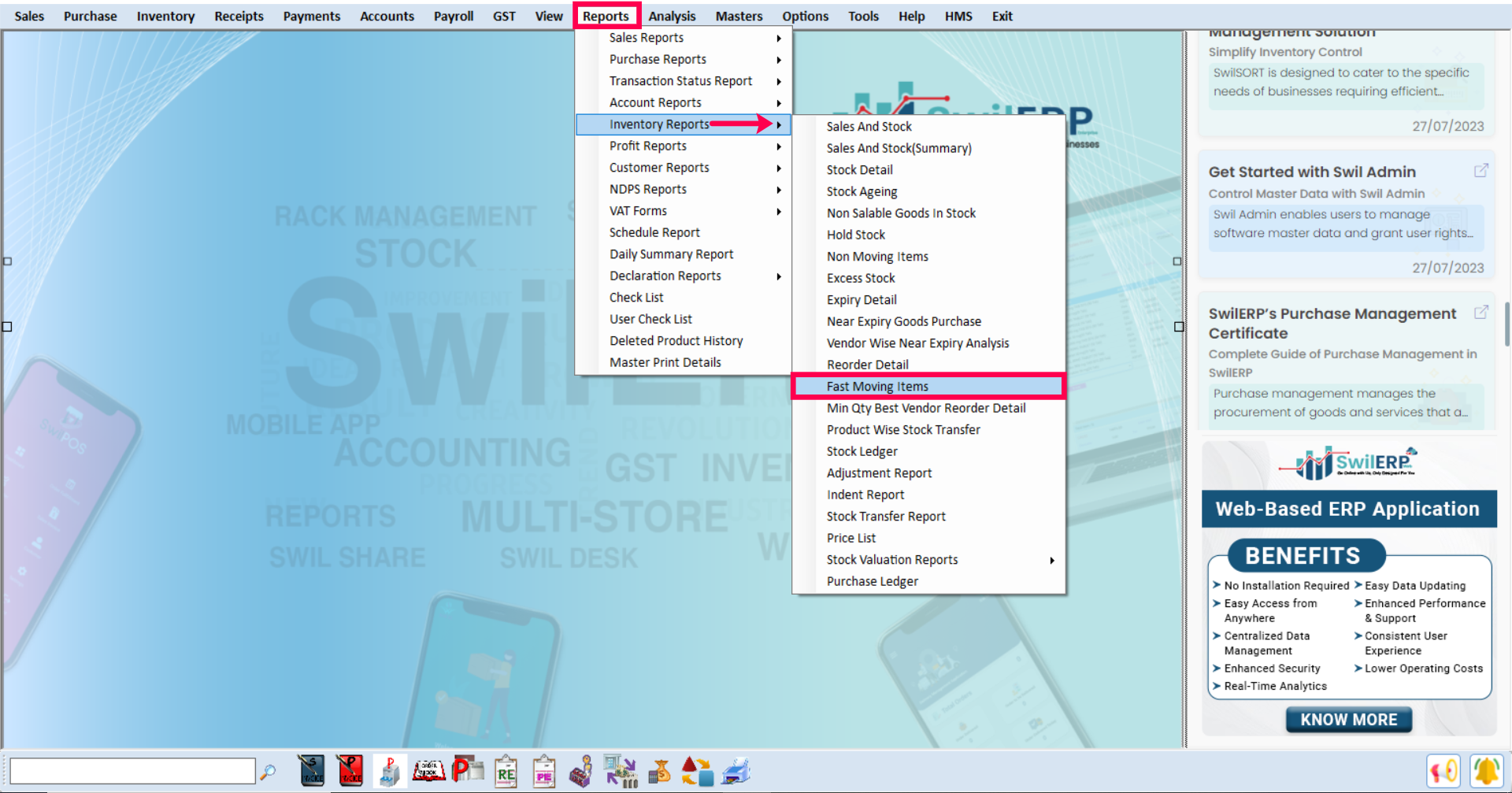The image size is (1512, 793).
Task: Open the notification bell icon
Action: coord(1486,772)
